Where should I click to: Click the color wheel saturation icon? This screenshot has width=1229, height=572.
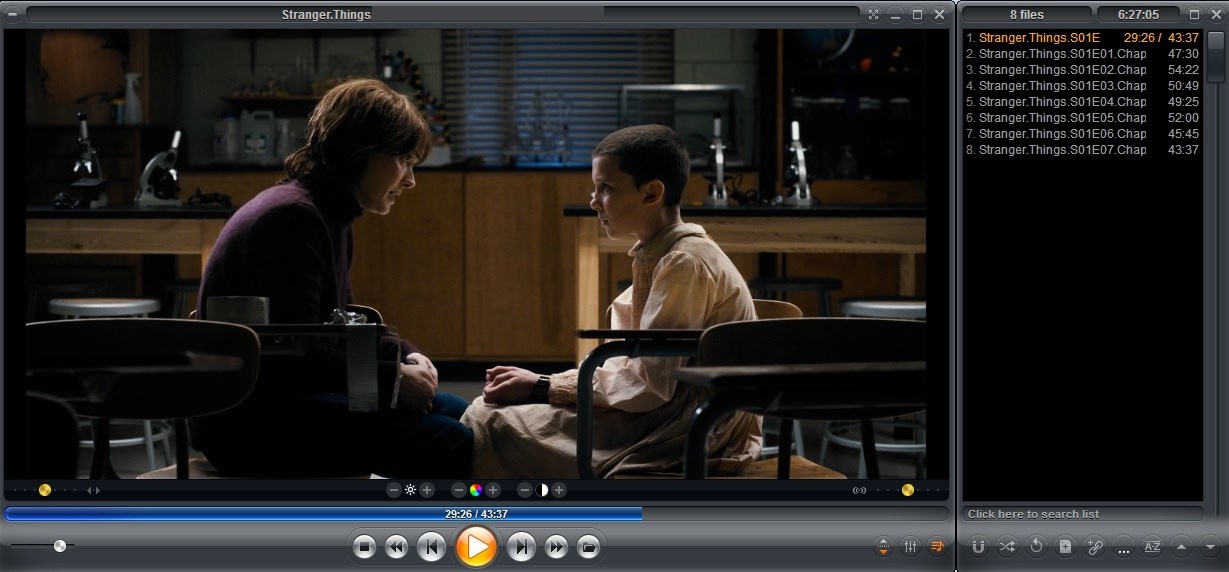click(x=476, y=490)
